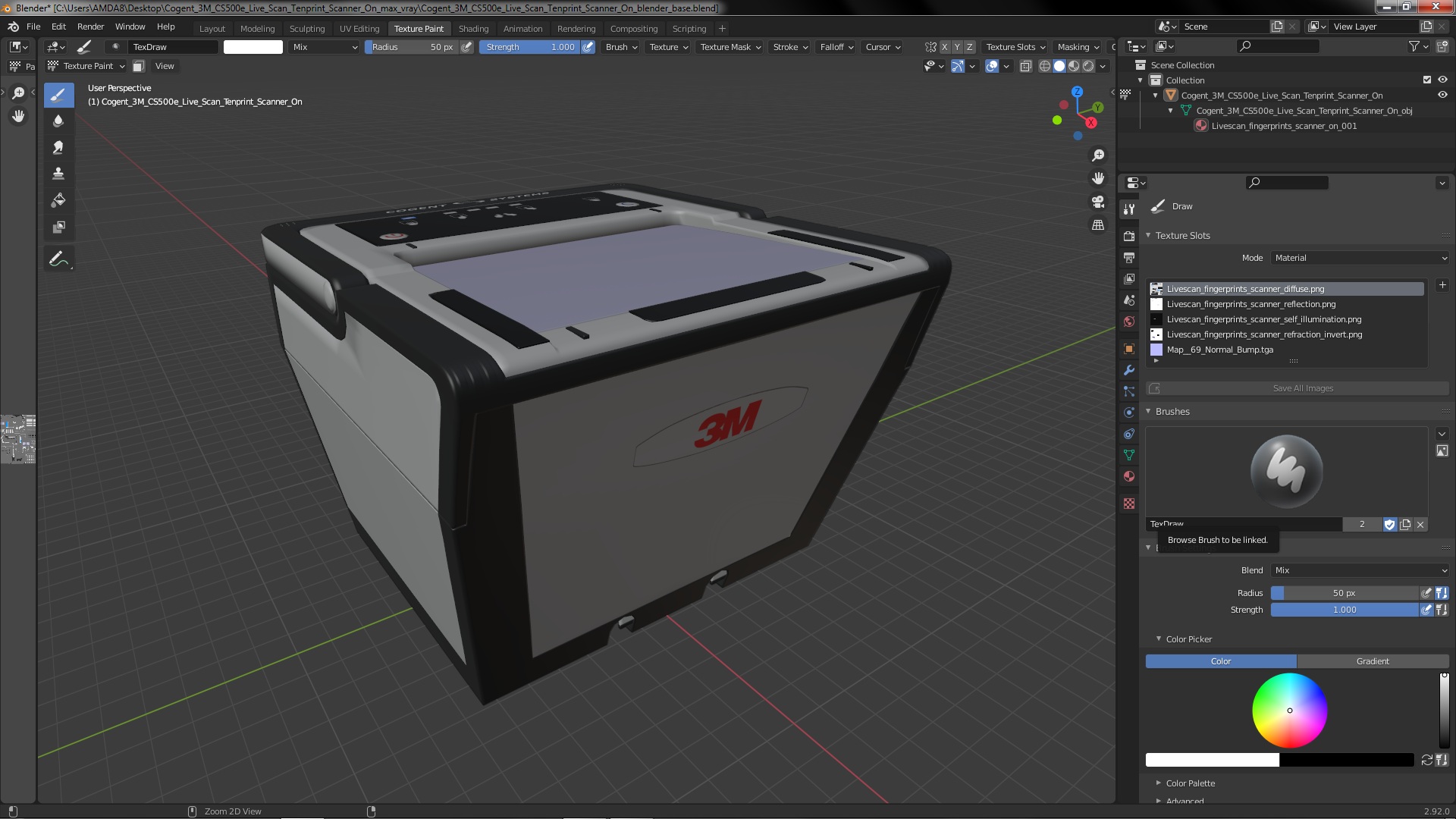This screenshot has height=819, width=1456.
Task: Open Active Tool properties tab
Action: click(1129, 209)
